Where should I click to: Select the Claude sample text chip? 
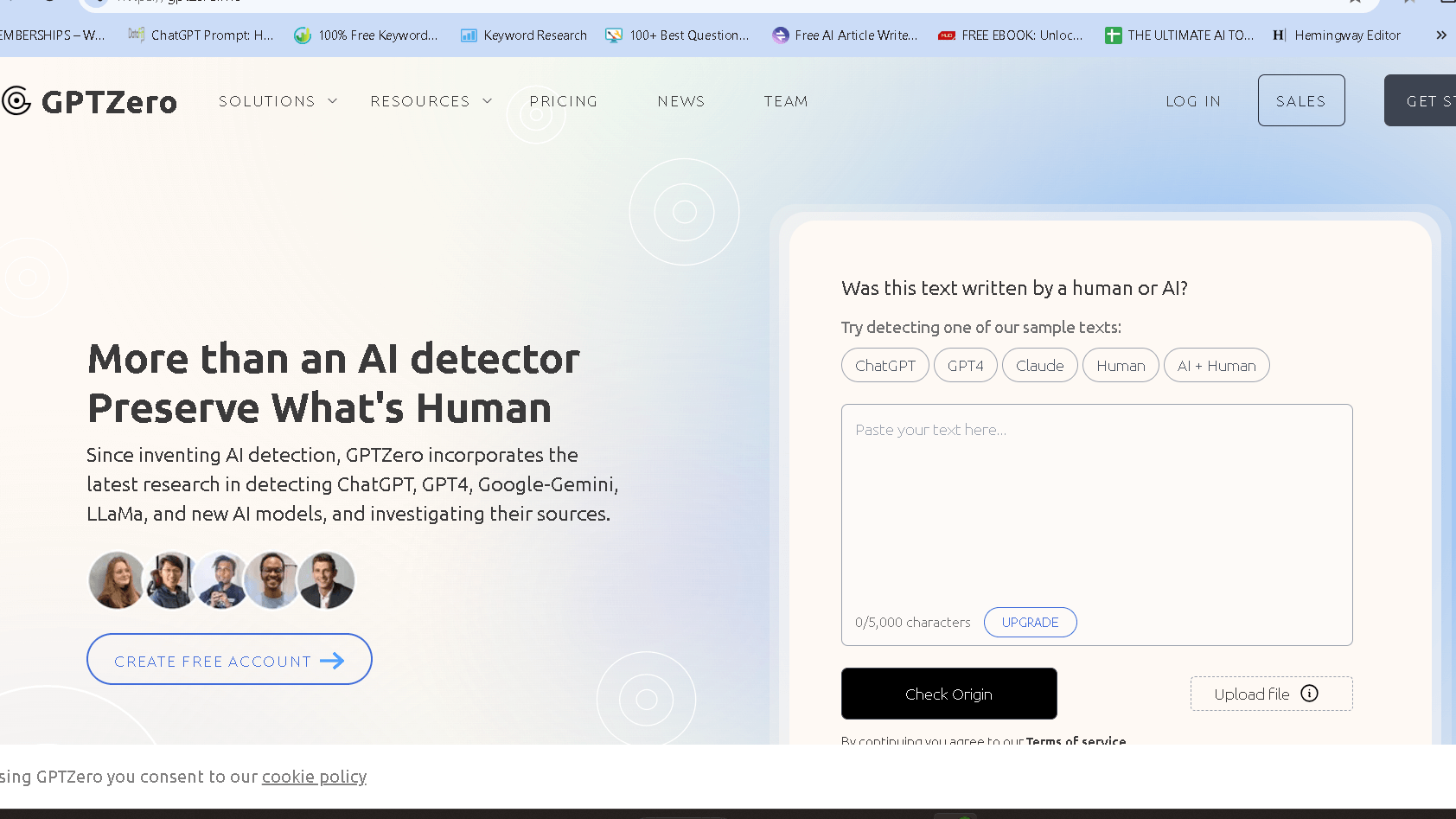coord(1039,366)
